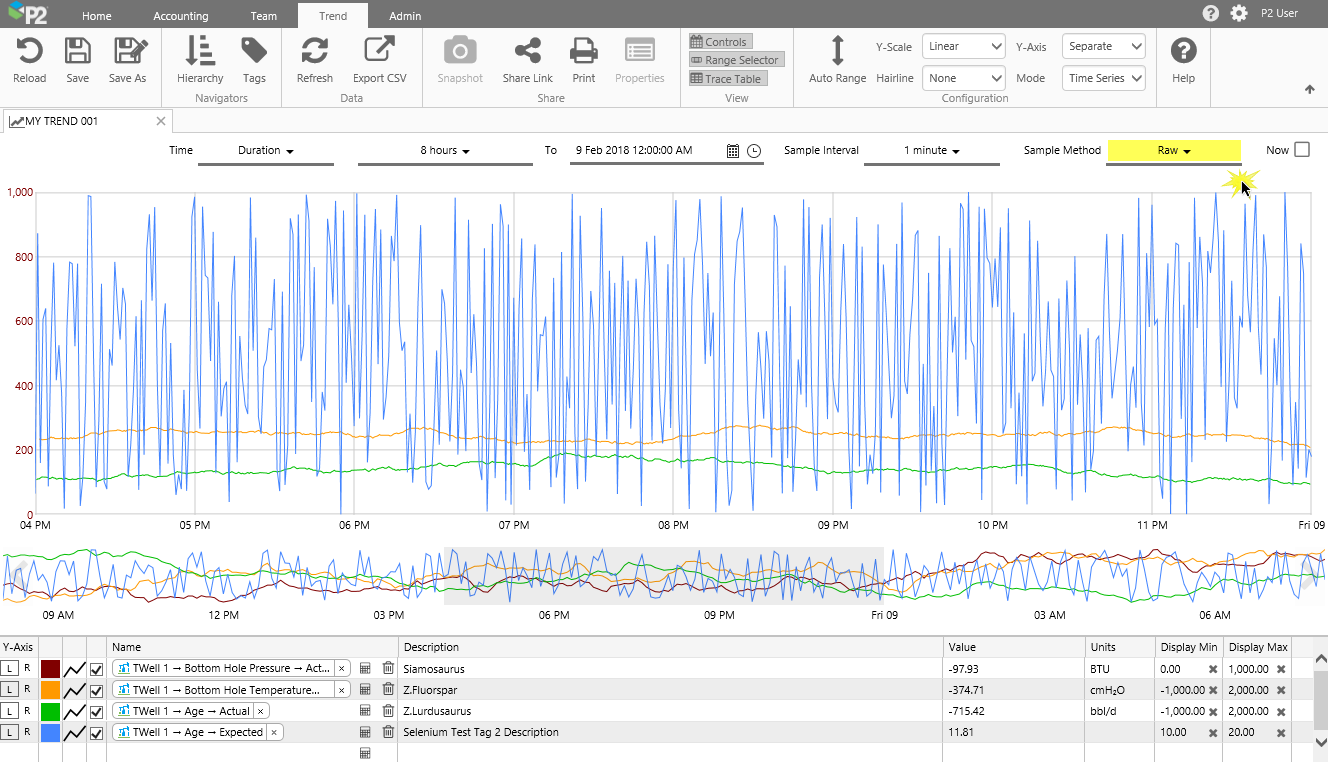1328x762 pixels.
Task: Tick the Now checkbox
Action: 1301,150
